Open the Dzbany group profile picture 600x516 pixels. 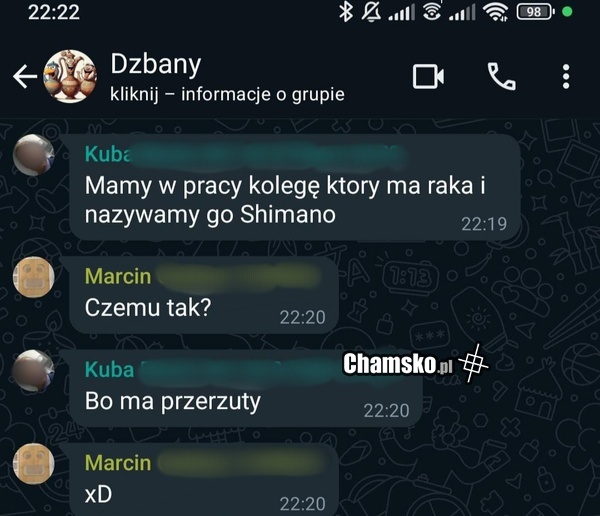[70, 76]
